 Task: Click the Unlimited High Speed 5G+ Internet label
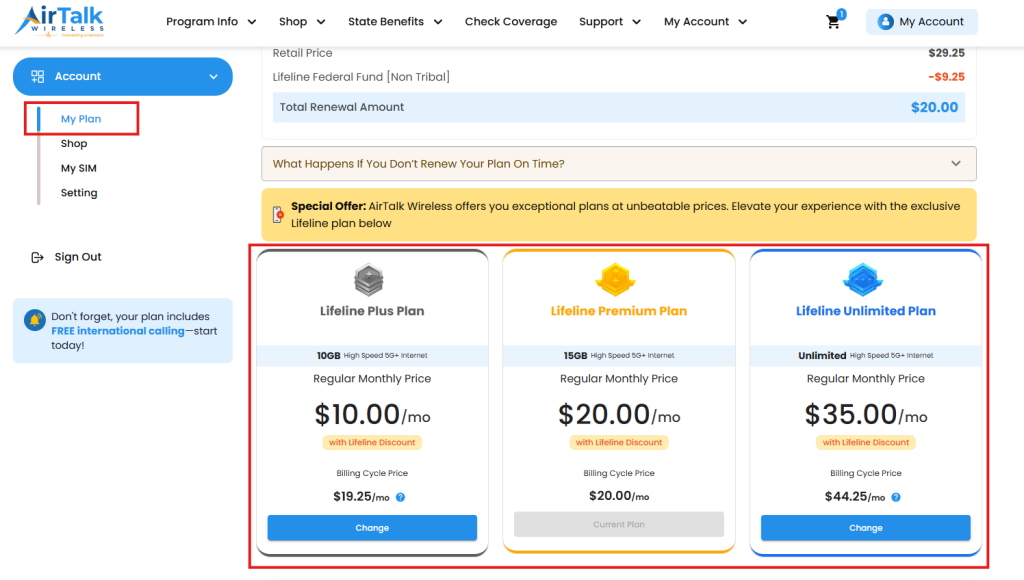865,355
